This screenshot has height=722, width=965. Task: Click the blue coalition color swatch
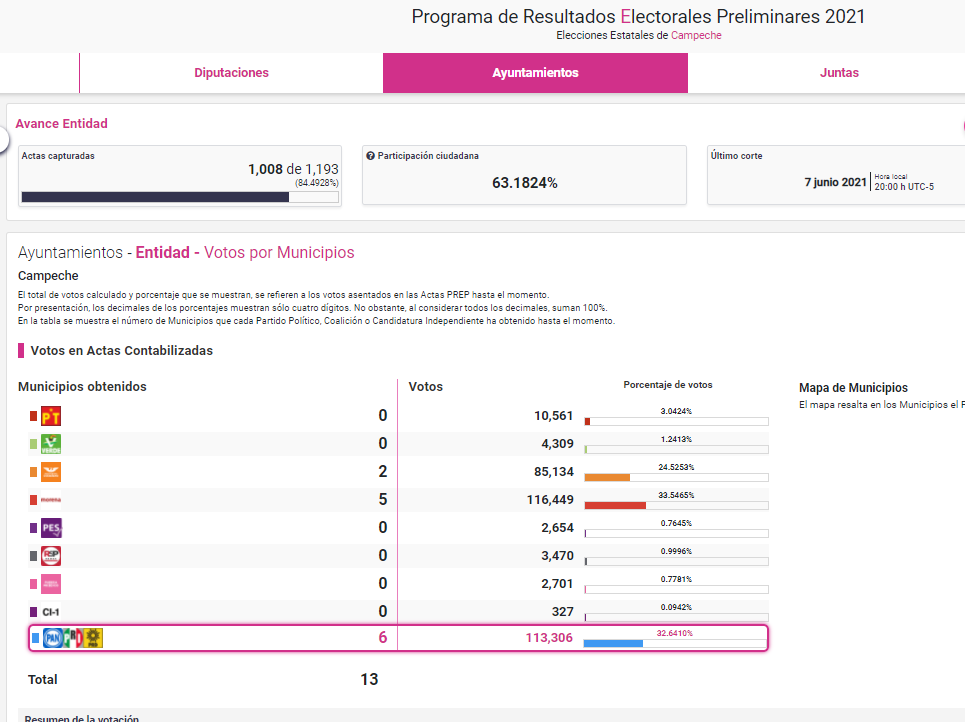35,638
